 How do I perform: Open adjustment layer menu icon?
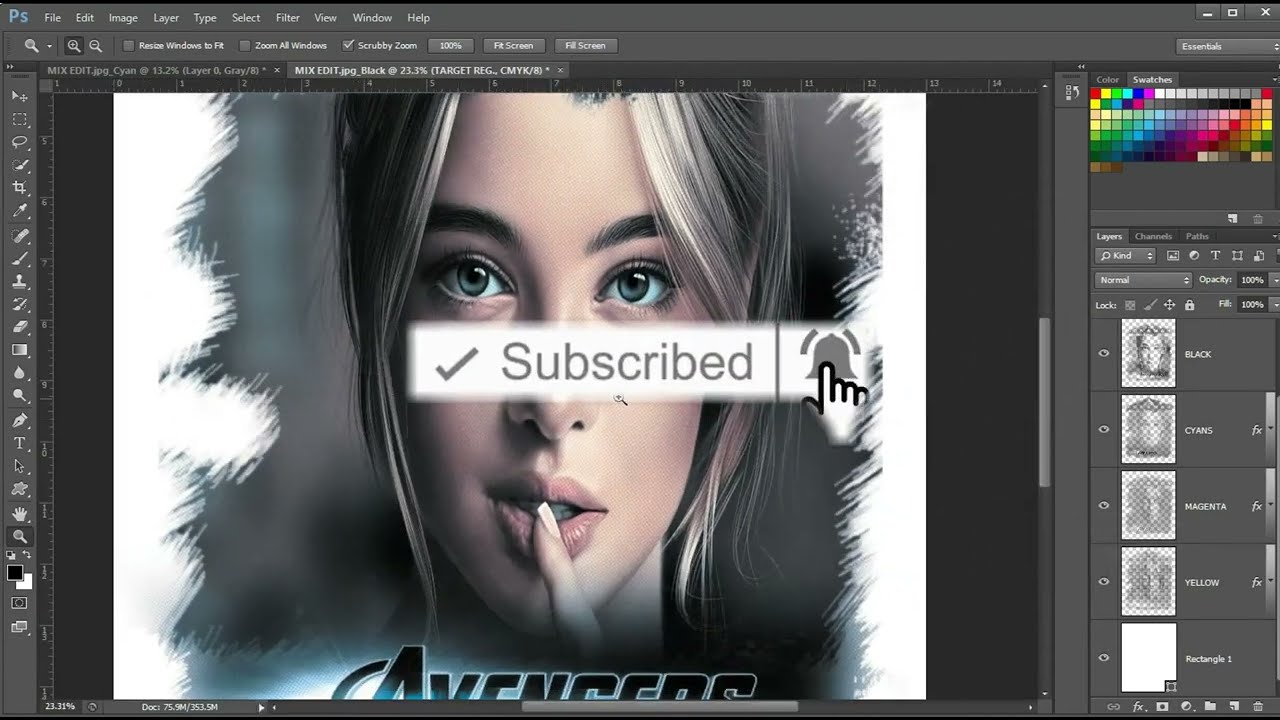(x=1186, y=707)
